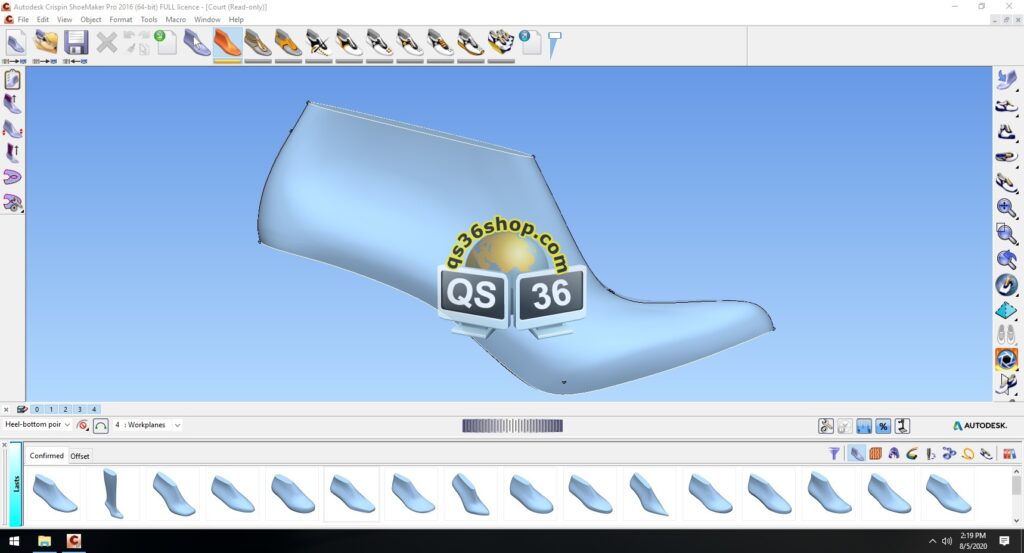Click the striped progress slider bar
The width and height of the screenshot is (1024, 553).
513,426
